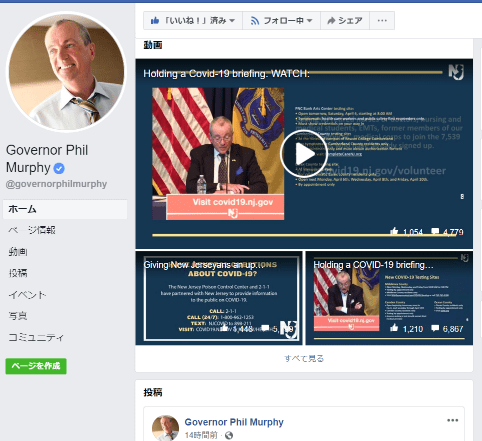Open the 「いいね！」済み dropdown
The image size is (482, 441).
point(193,21)
